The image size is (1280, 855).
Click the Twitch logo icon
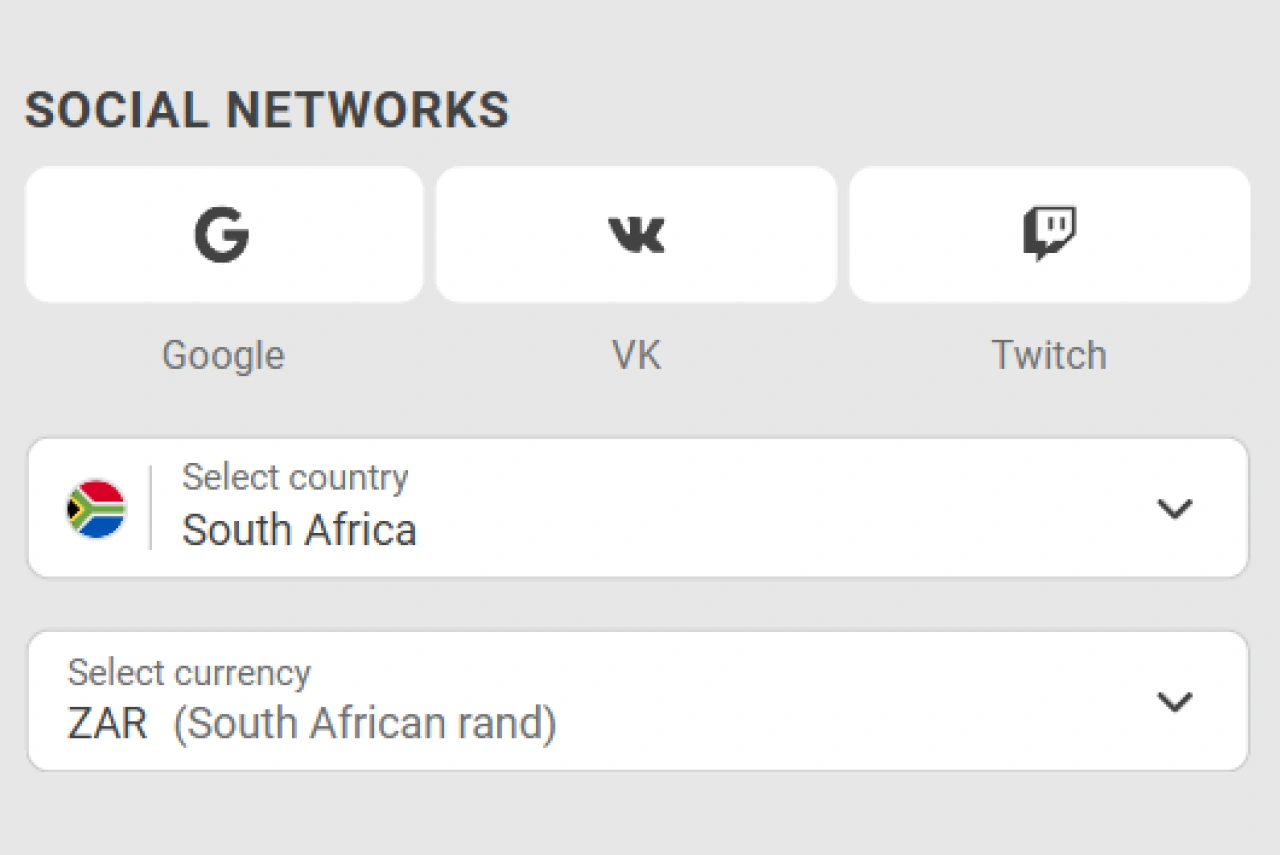(1049, 234)
